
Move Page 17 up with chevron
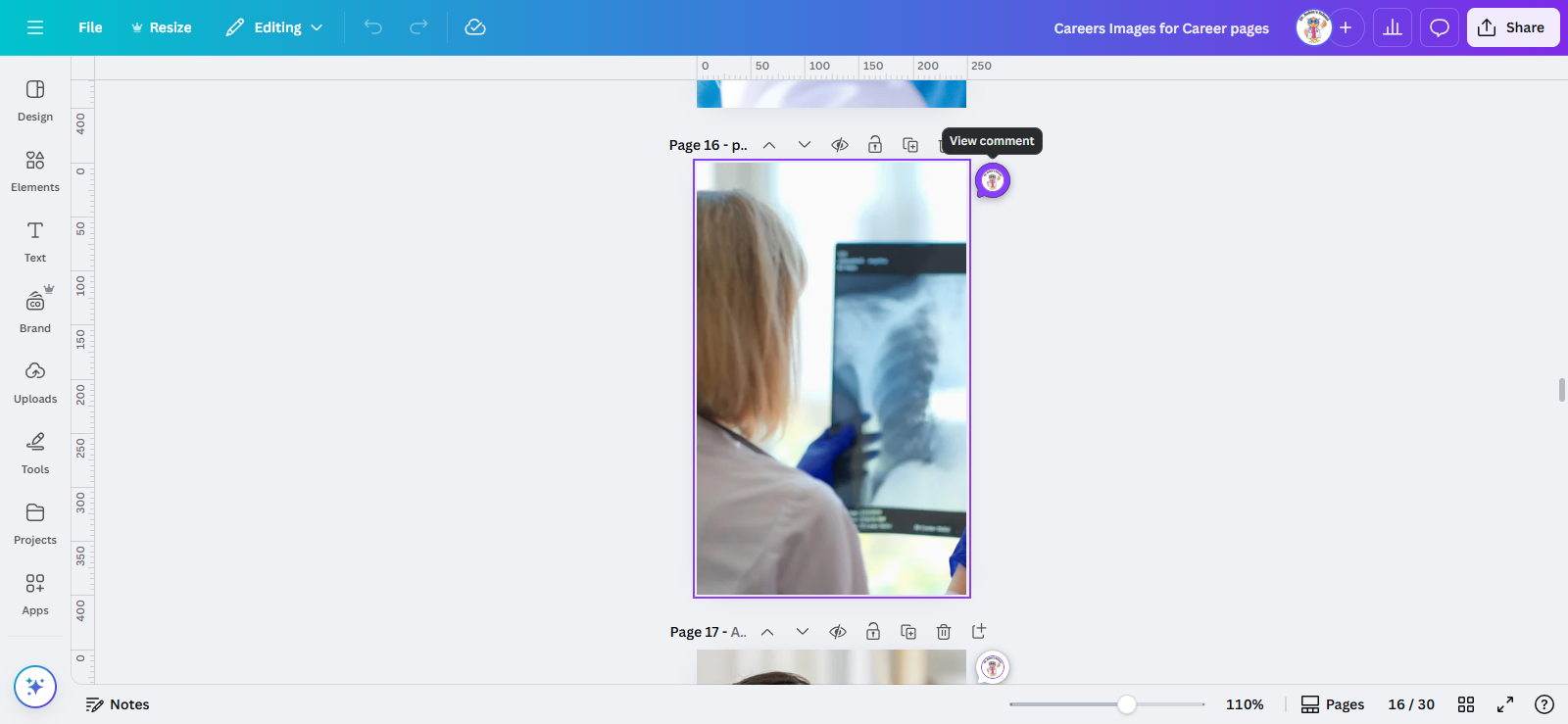pyautogui.click(x=767, y=632)
